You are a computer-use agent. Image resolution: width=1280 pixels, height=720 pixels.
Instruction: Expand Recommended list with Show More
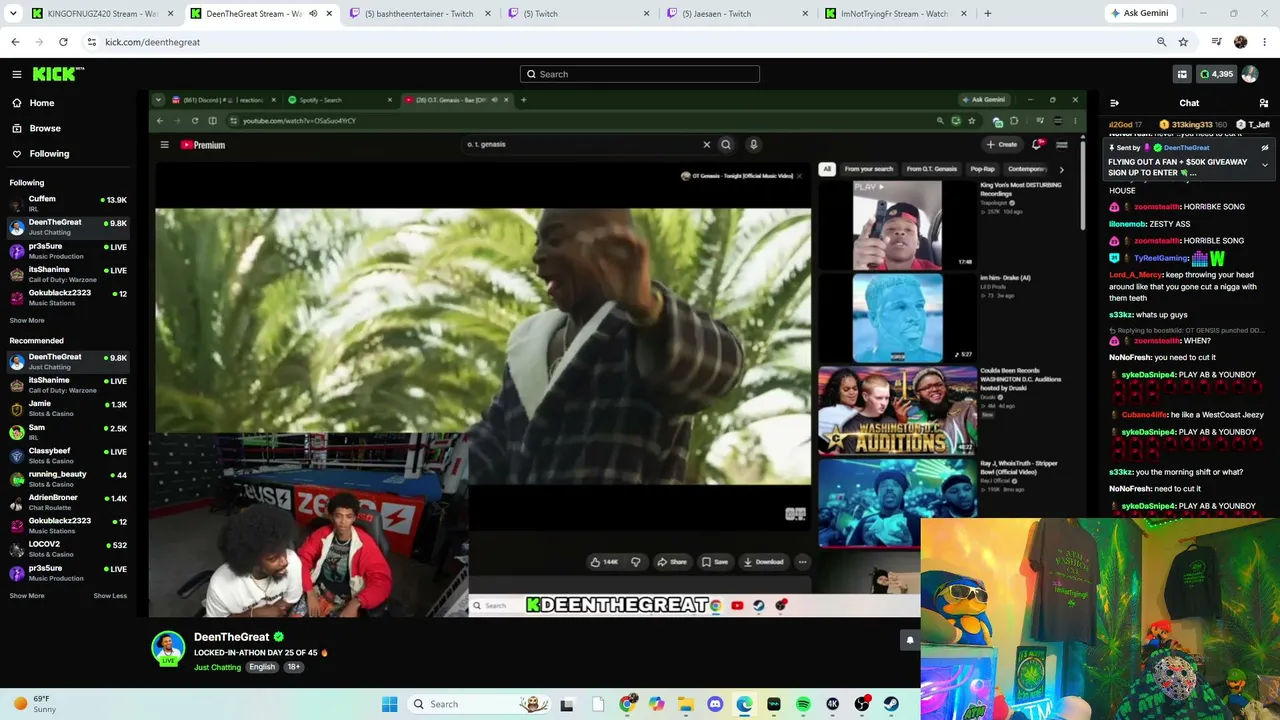coord(27,596)
